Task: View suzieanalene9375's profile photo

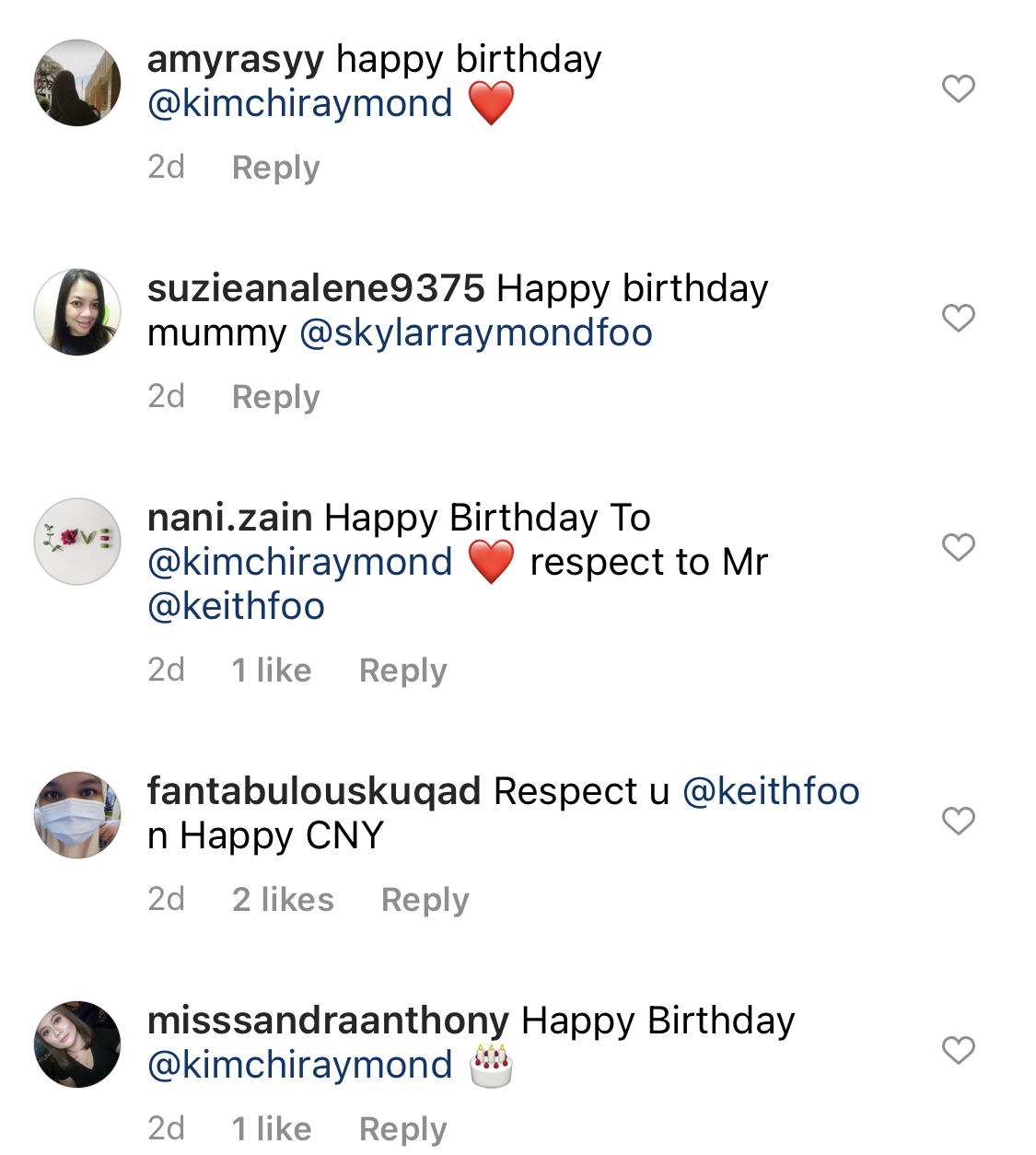Action: point(77,312)
